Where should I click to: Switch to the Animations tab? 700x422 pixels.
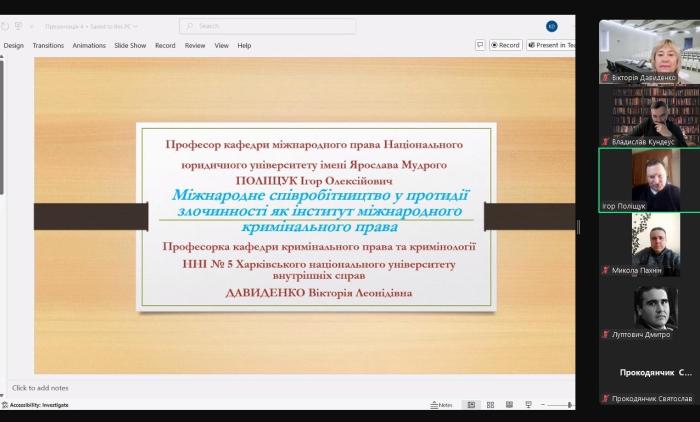click(89, 45)
